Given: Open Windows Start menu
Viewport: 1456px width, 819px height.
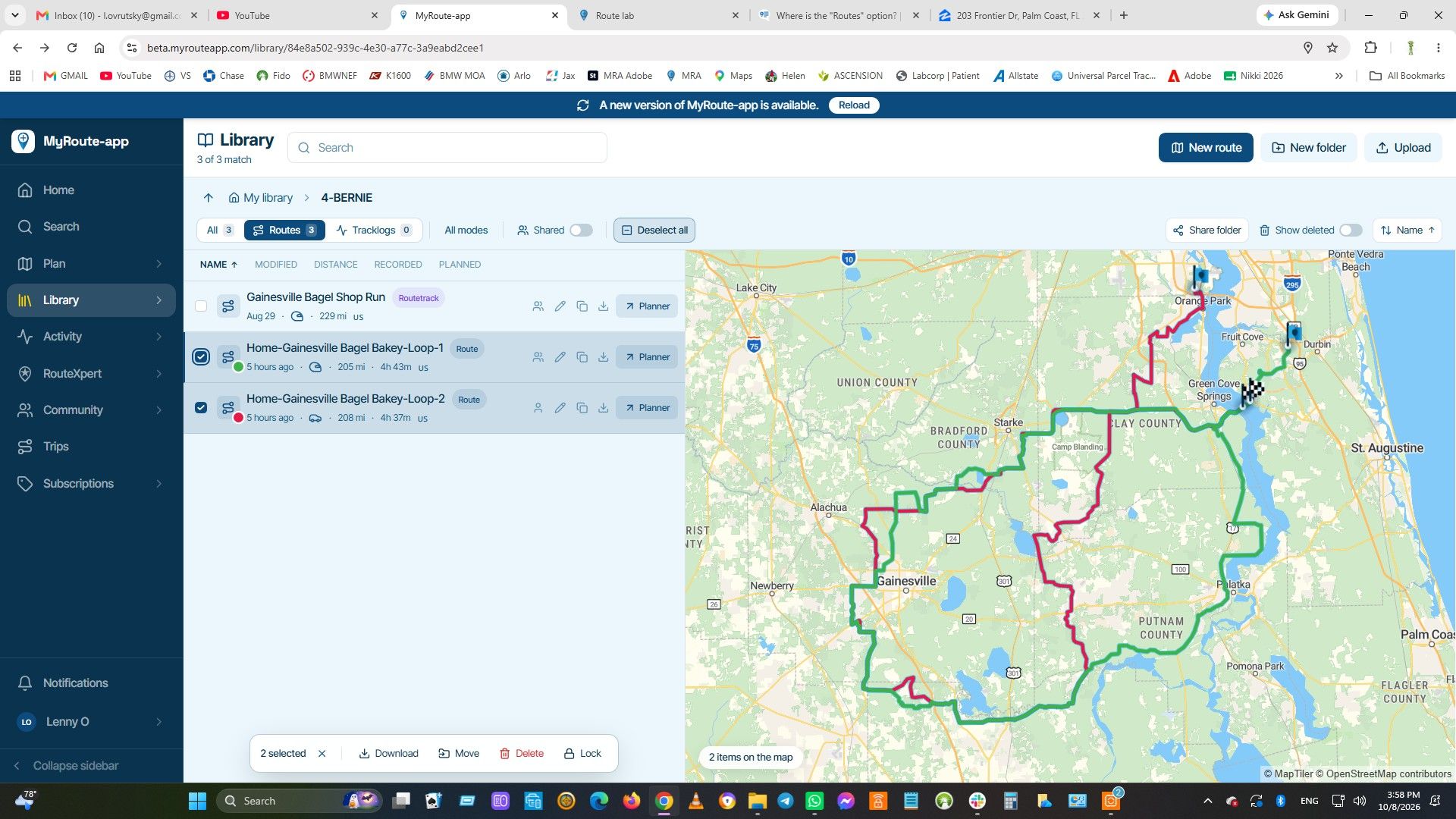Looking at the screenshot, I should tap(197, 801).
